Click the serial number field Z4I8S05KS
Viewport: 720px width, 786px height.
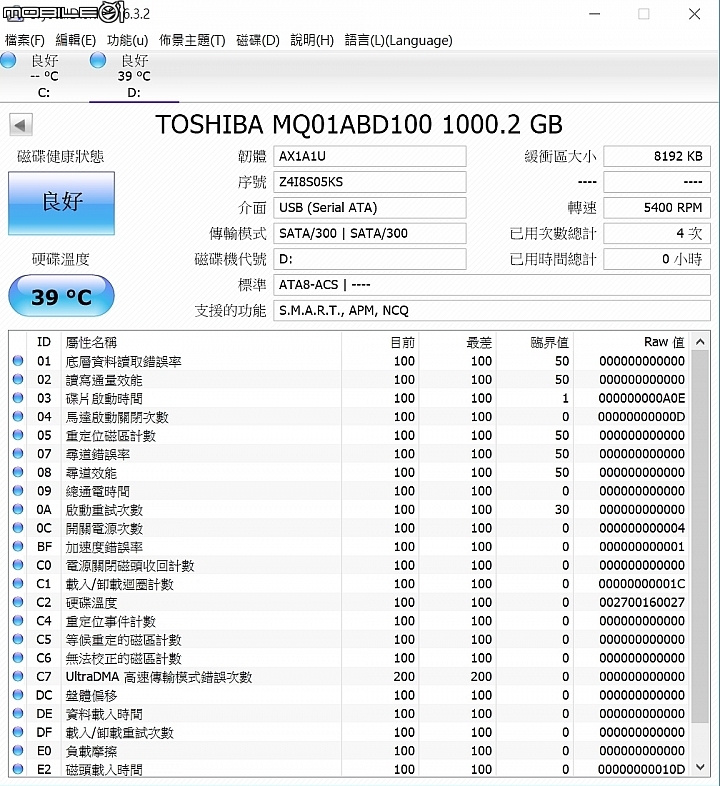click(370, 182)
